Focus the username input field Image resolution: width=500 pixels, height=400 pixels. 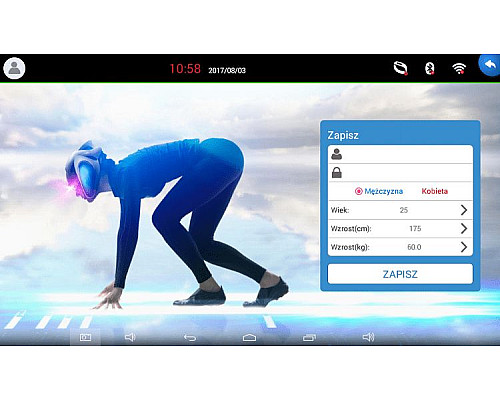tap(400, 154)
